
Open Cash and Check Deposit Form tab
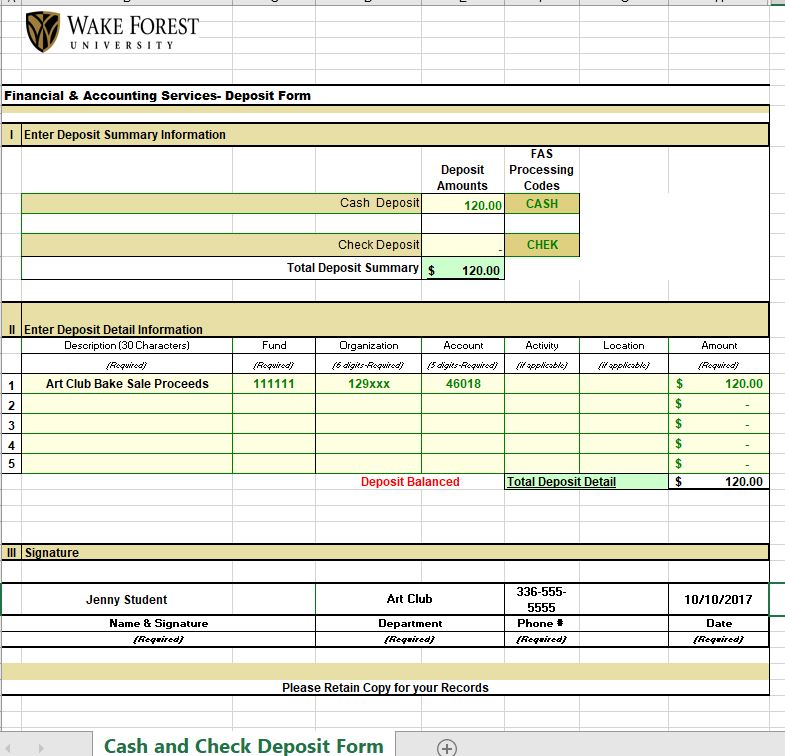coord(244,745)
